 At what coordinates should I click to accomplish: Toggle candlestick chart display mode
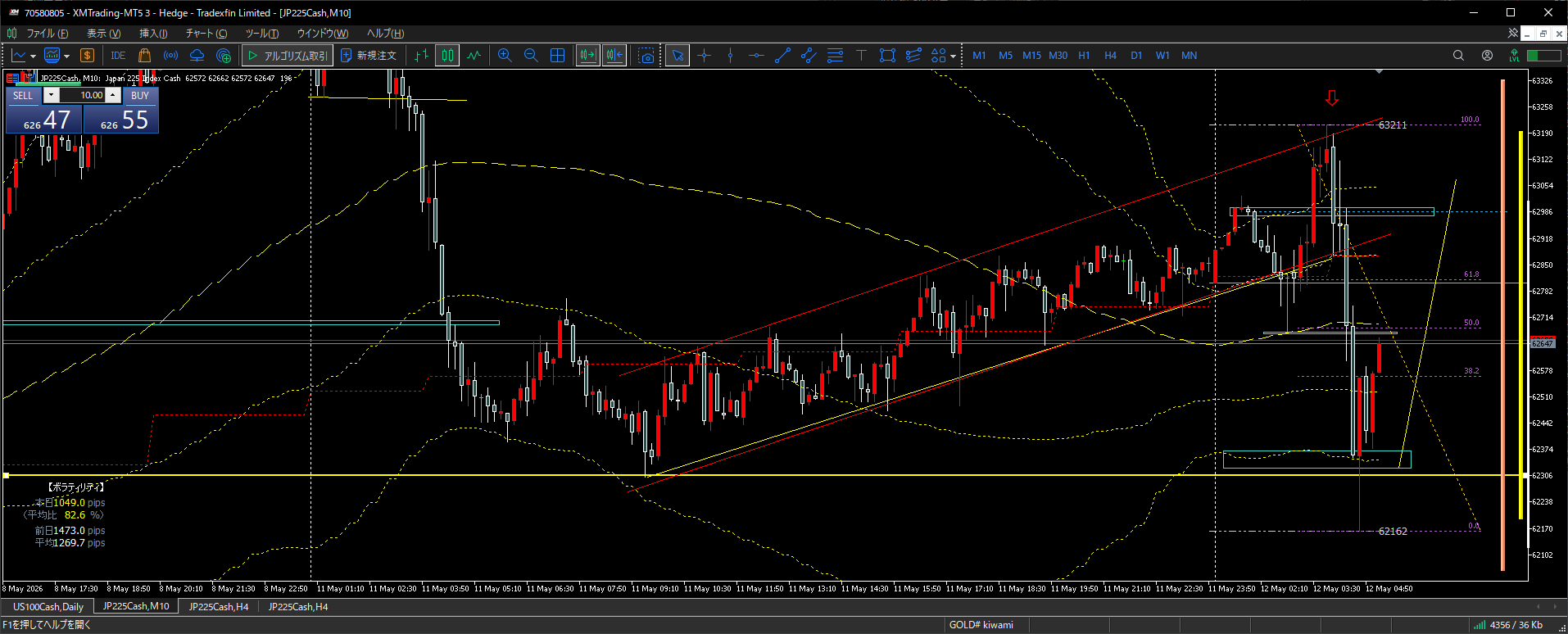tap(447, 56)
